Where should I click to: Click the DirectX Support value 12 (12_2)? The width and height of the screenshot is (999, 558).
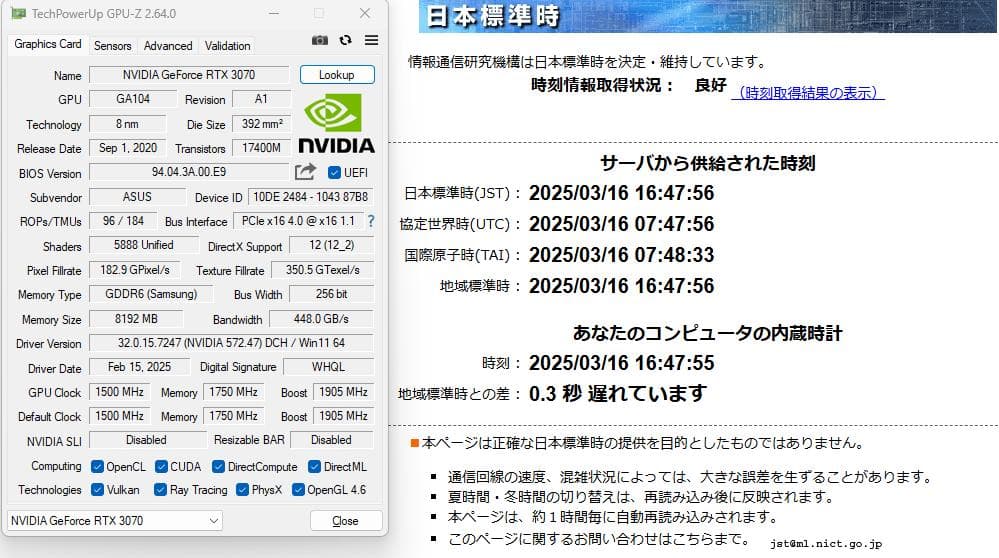[x=331, y=245]
